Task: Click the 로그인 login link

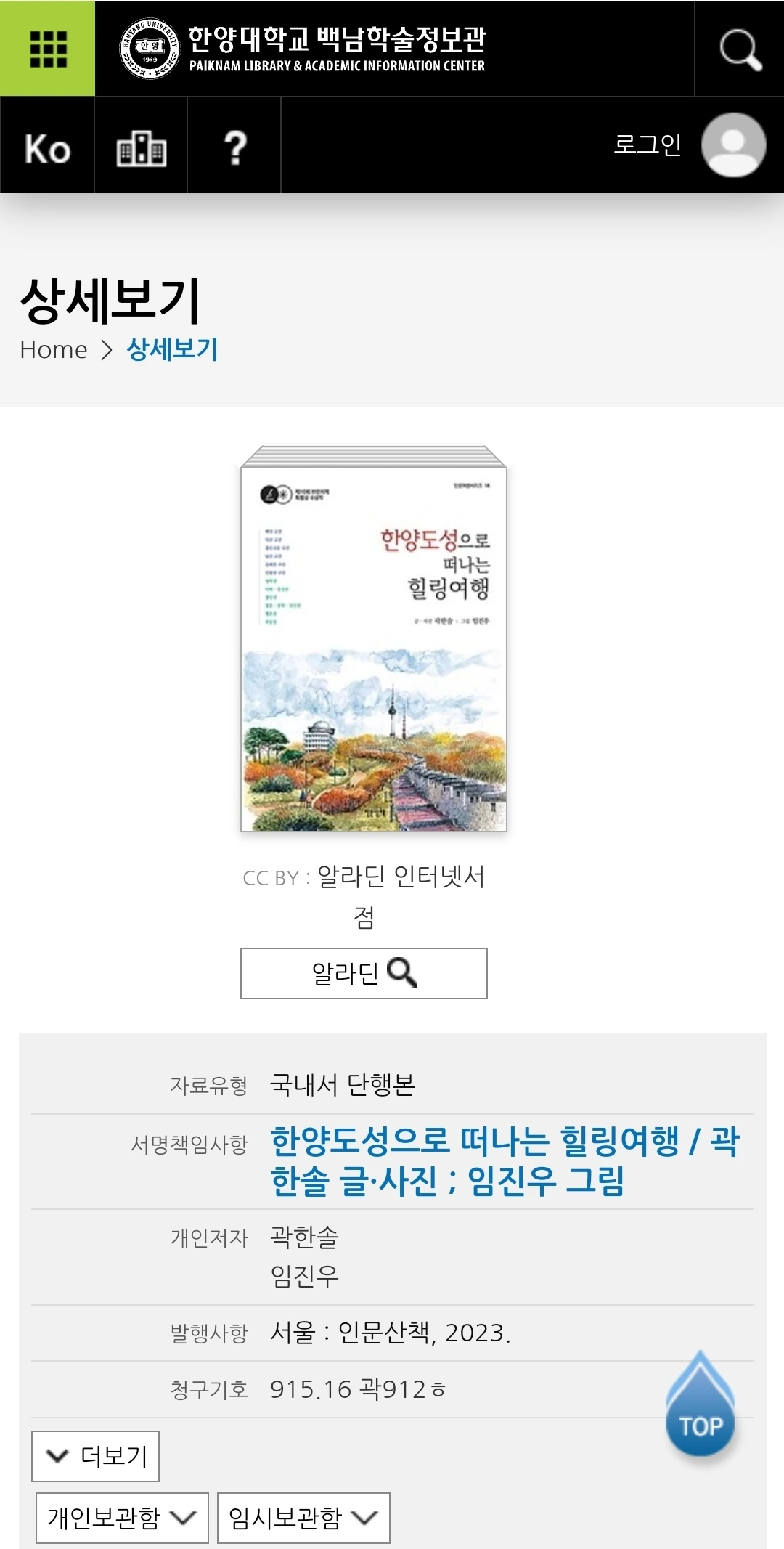Action: tap(647, 144)
